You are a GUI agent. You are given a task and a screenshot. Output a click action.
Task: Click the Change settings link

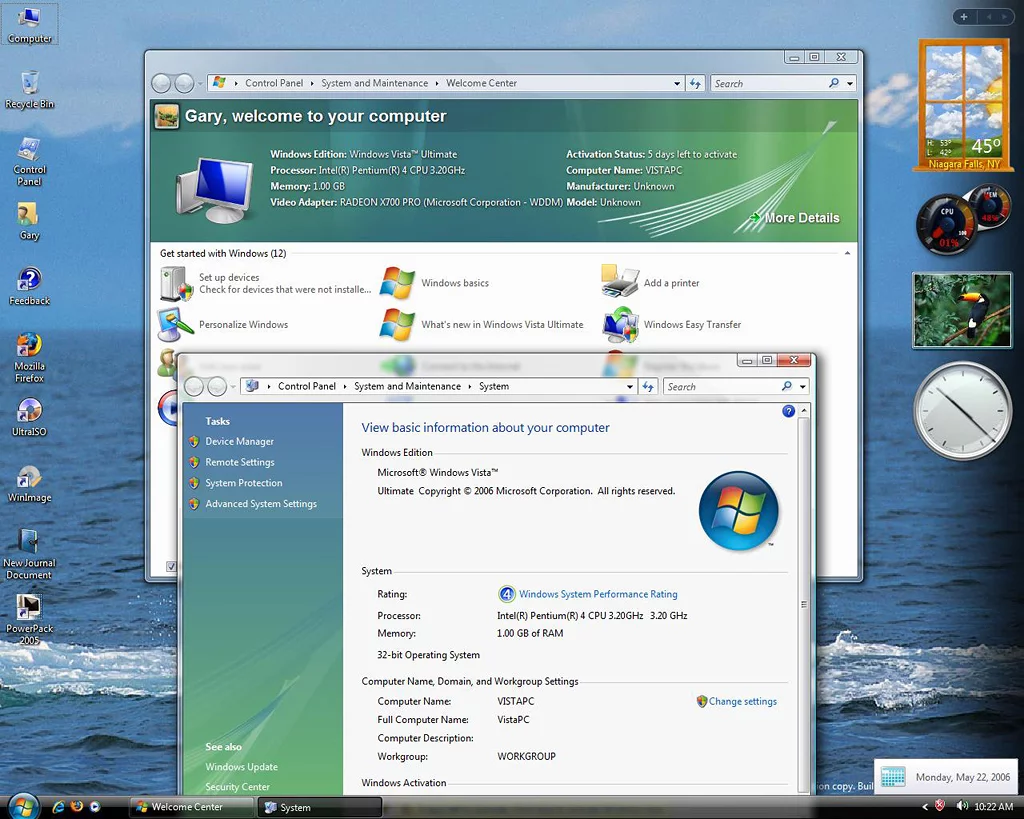pyautogui.click(x=742, y=701)
